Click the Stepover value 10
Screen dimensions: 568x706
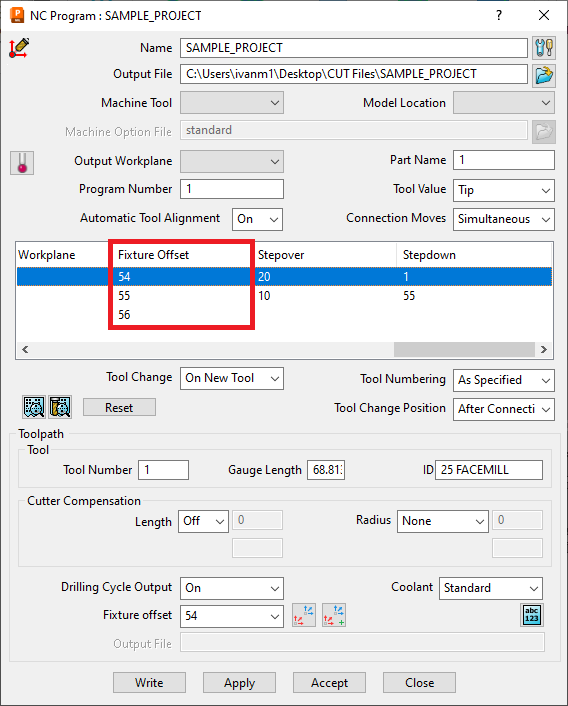click(x=264, y=296)
